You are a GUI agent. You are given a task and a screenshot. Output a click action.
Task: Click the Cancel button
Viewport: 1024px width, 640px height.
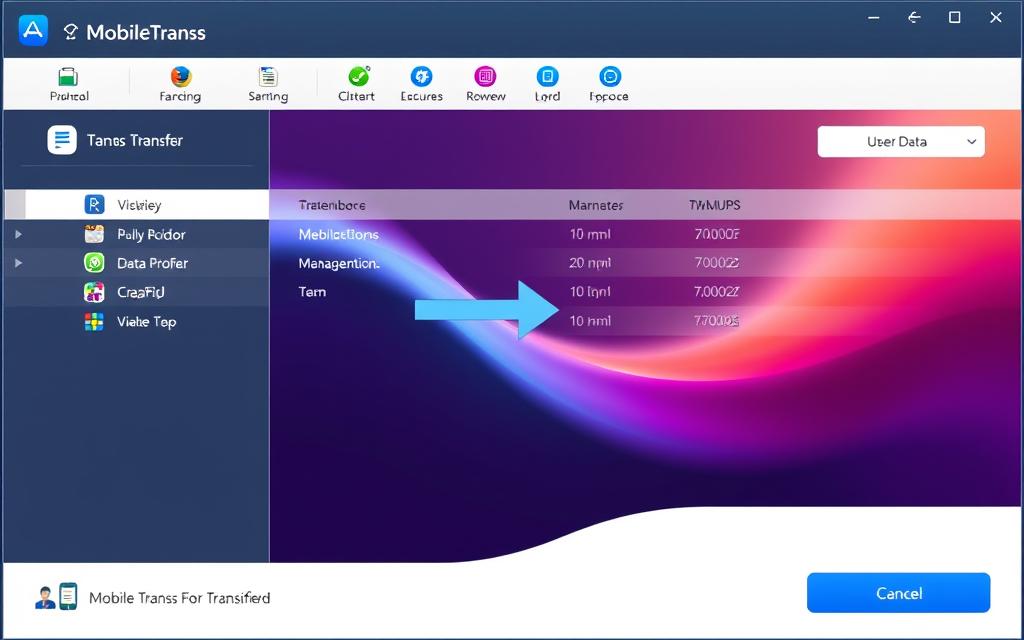click(x=898, y=593)
